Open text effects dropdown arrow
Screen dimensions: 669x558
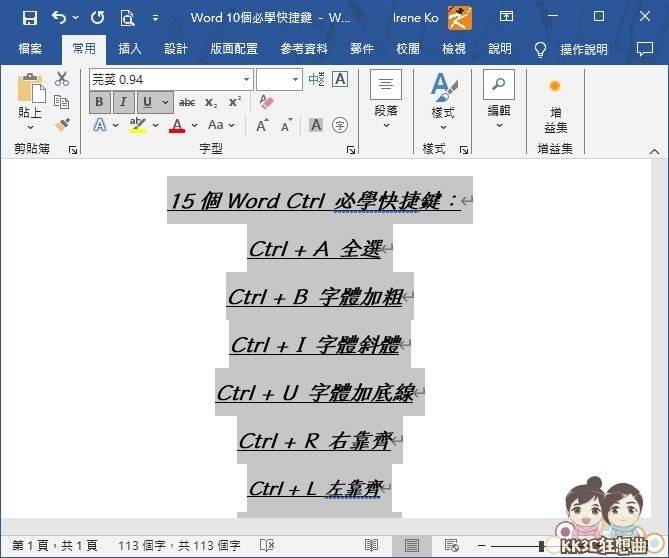tap(115, 125)
